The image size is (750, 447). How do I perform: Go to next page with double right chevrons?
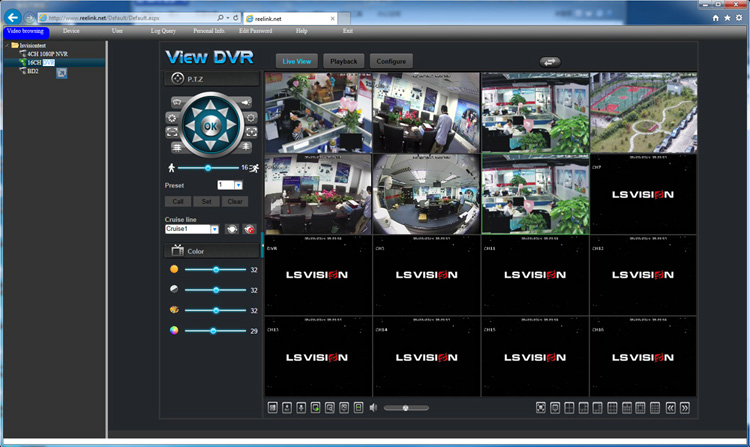[685, 408]
